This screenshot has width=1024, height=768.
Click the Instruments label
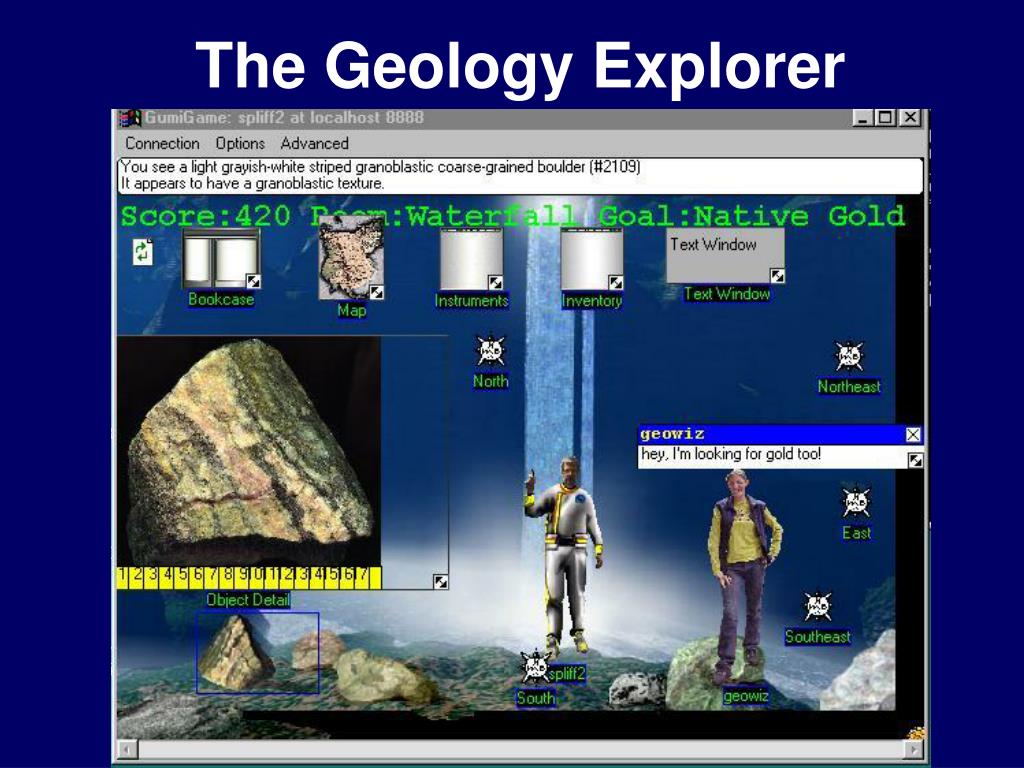472,300
